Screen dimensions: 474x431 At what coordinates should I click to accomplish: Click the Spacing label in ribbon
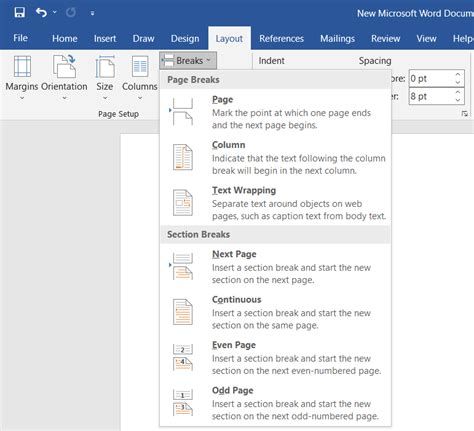[x=375, y=61]
